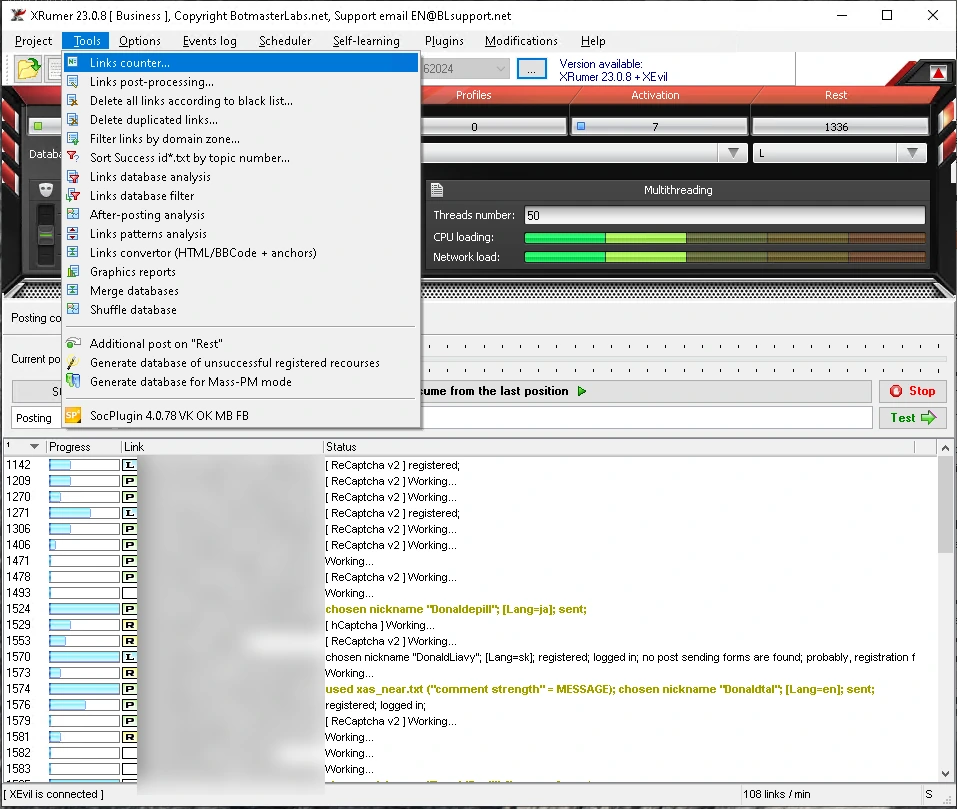957x809 pixels.
Task: Click the Activation tab header
Action: click(655, 95)
